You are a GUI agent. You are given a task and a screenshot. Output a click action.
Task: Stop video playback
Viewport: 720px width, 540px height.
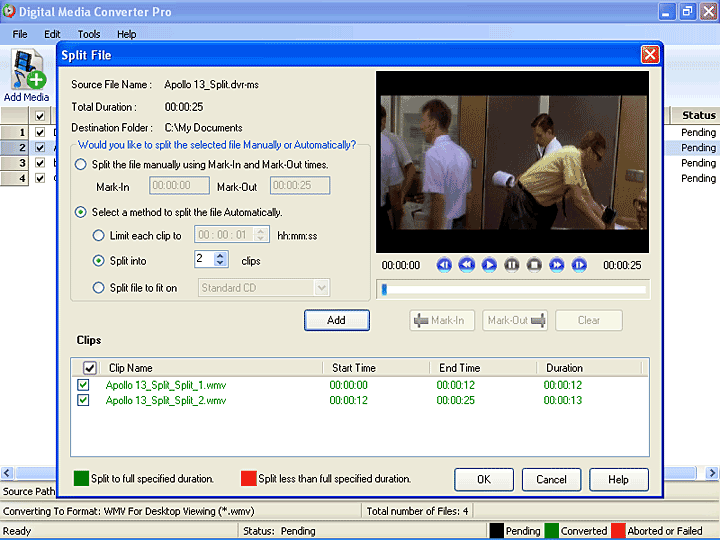click(x=534, y=265)
